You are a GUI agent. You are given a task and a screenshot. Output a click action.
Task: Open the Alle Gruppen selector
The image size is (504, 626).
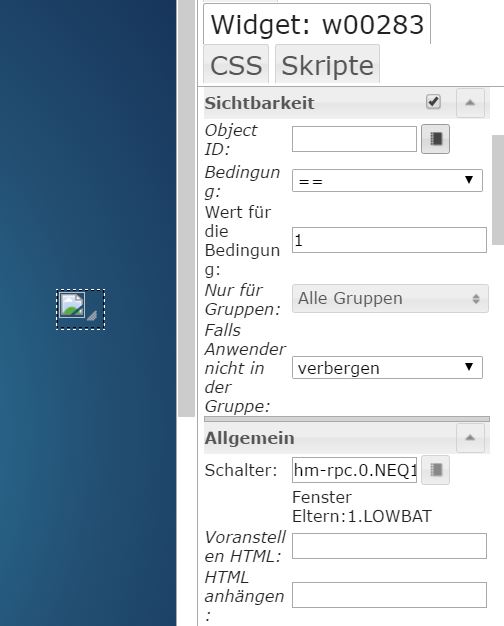[390, 298]
